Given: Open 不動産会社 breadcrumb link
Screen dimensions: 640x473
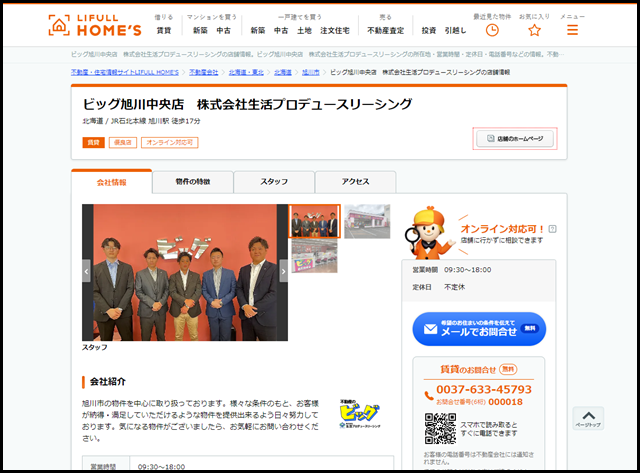Looking at the screenshot, I should pyautogui.click(x=204, y=72).
